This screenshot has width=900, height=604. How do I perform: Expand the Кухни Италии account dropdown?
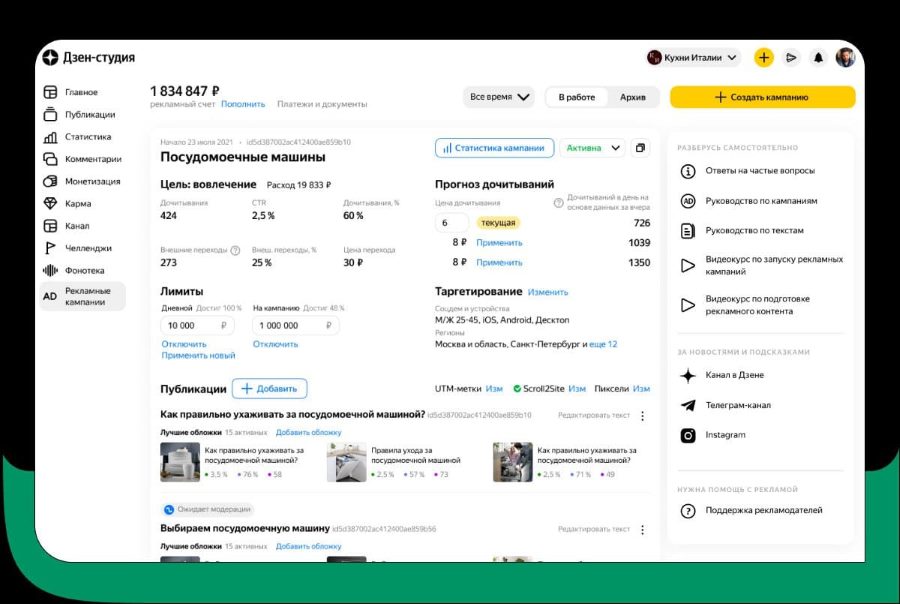tap(700, 58)
